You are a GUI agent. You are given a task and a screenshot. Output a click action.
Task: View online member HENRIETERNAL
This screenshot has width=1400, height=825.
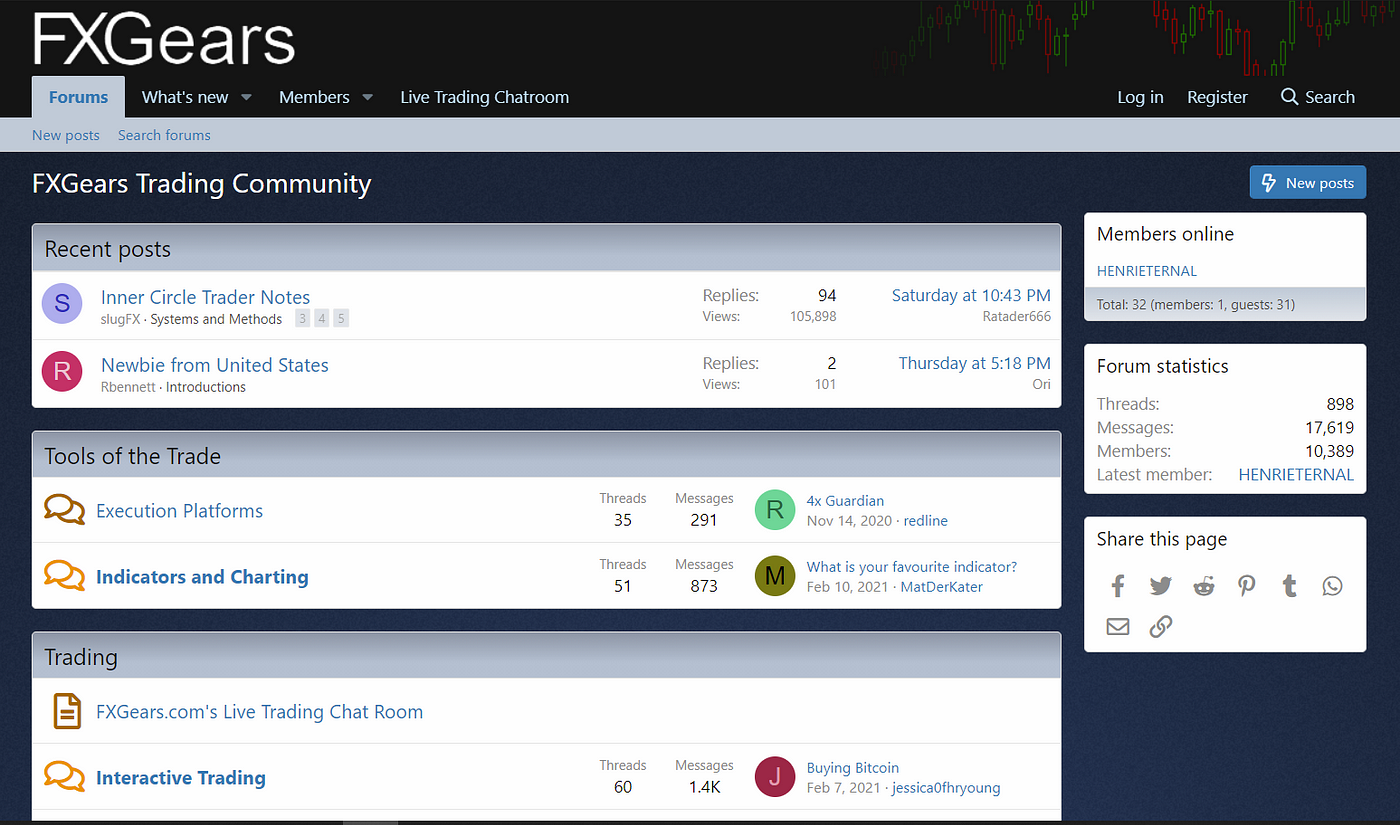click(x=1146, y=271)
